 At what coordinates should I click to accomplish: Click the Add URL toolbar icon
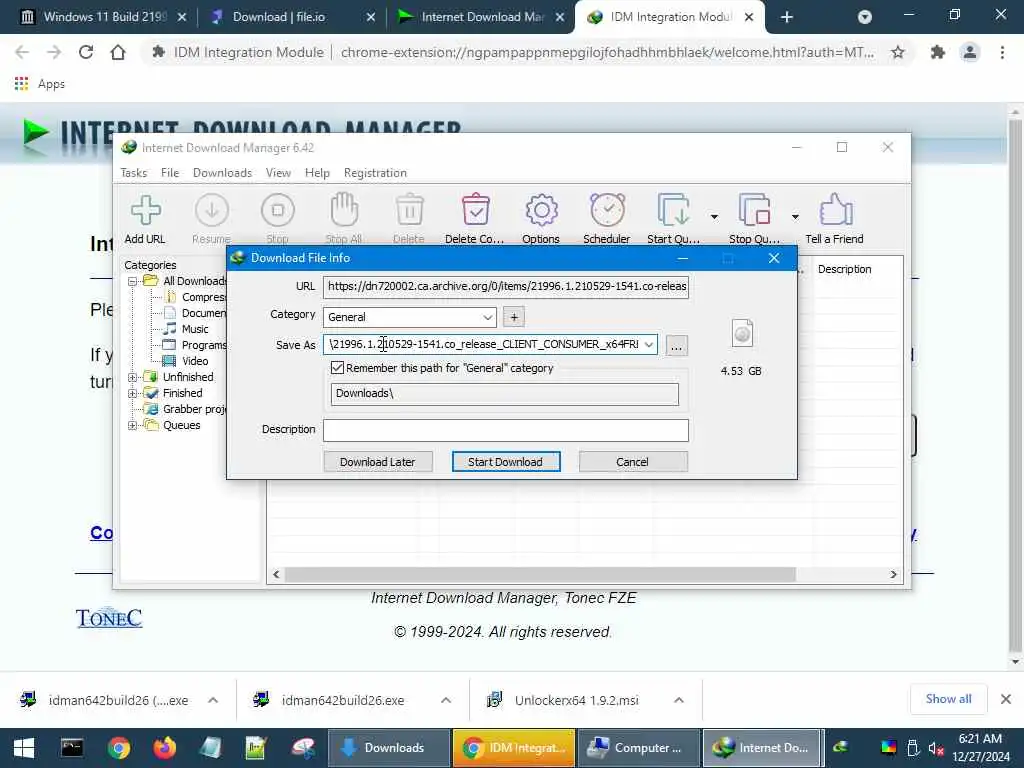pyautogui.click(x=145, y=210)
